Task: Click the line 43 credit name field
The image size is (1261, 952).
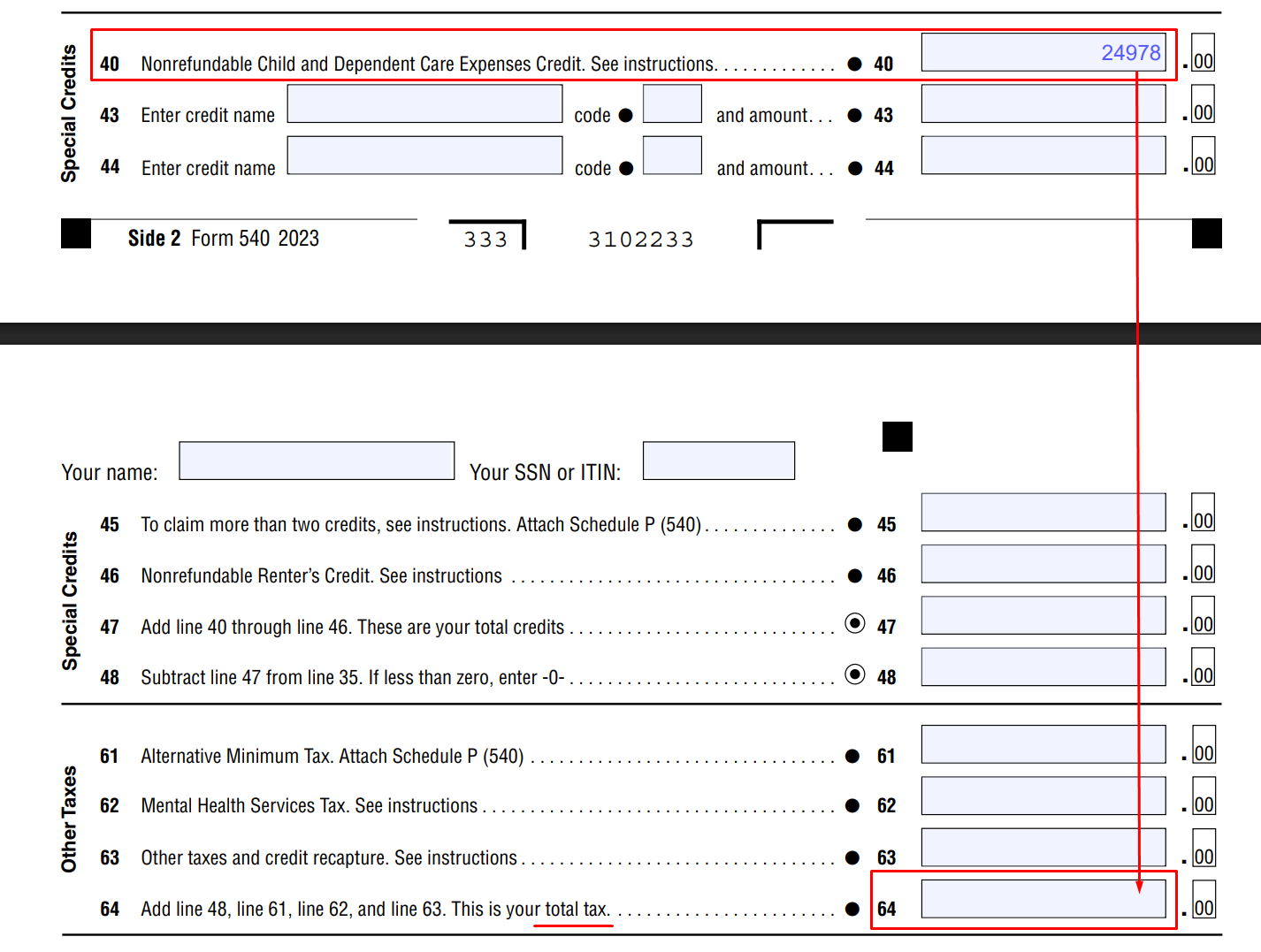Action: point(424,103)
